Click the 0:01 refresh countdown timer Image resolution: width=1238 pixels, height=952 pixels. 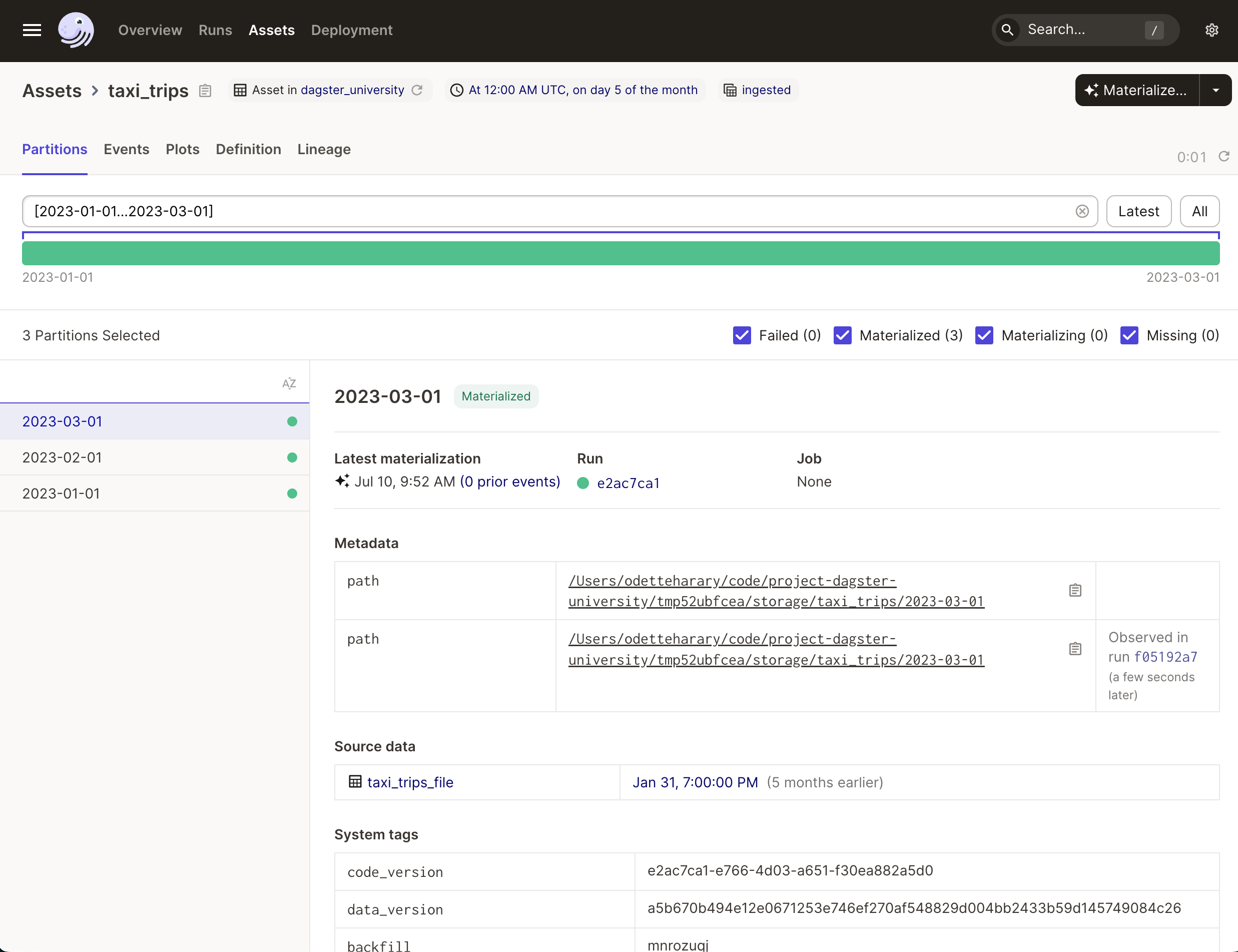click(x=1191, y=157)
